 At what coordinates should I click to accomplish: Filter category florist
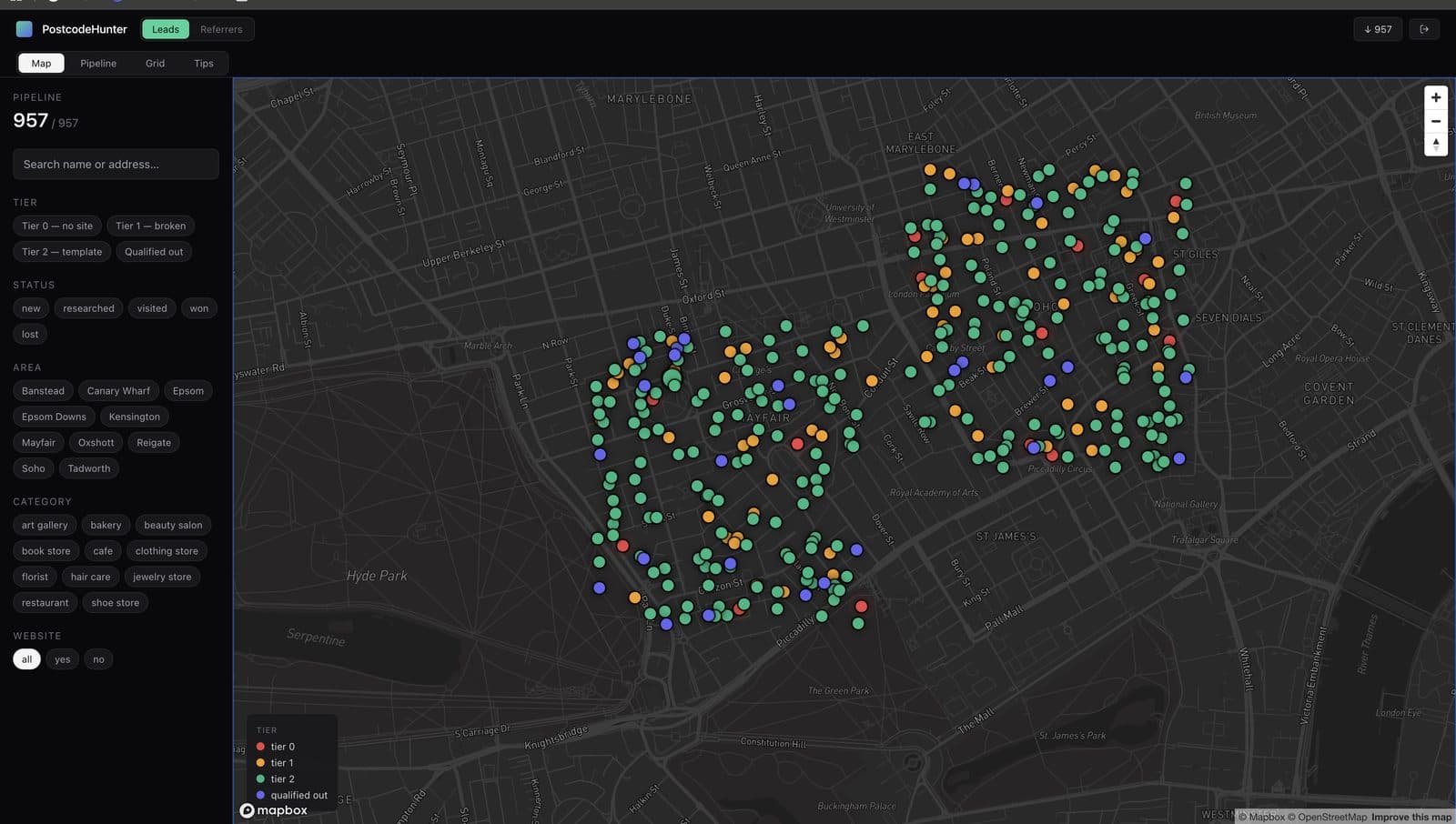coord(35,577)
